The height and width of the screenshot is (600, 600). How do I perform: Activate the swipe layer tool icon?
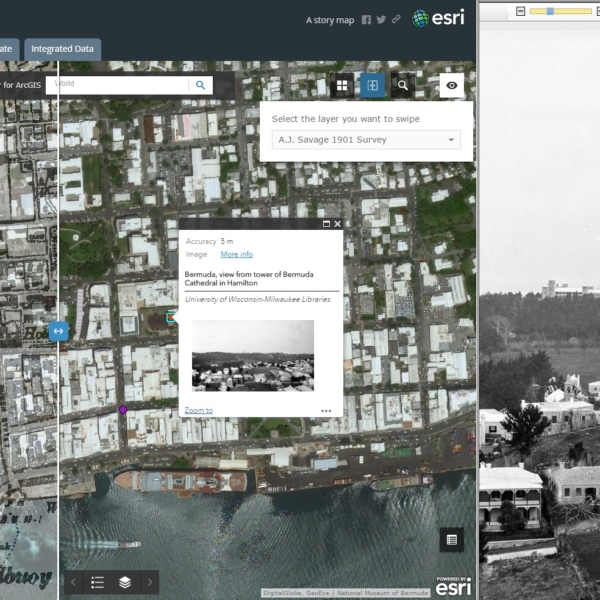pyautogui.click(x=372, y=86)
